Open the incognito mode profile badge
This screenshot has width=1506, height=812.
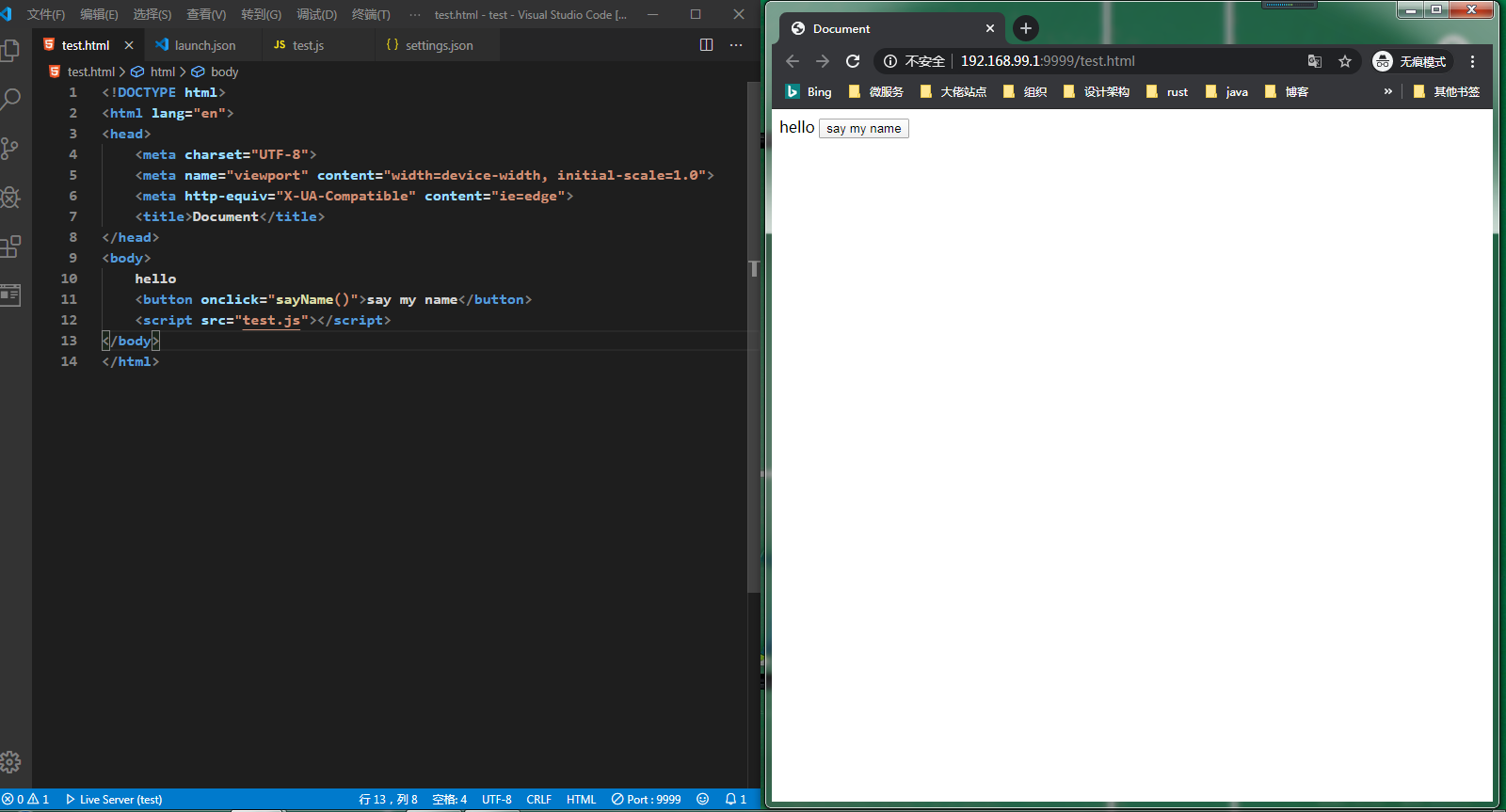pyautogui.click(x=1410, y=61)
